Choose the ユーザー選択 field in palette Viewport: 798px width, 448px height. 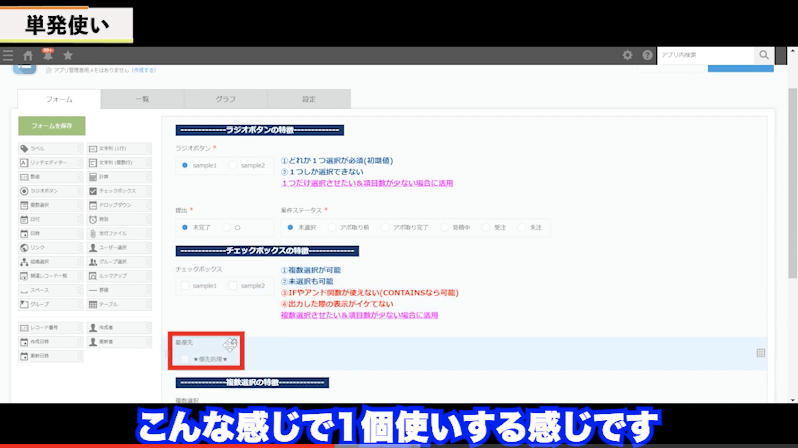120,246
